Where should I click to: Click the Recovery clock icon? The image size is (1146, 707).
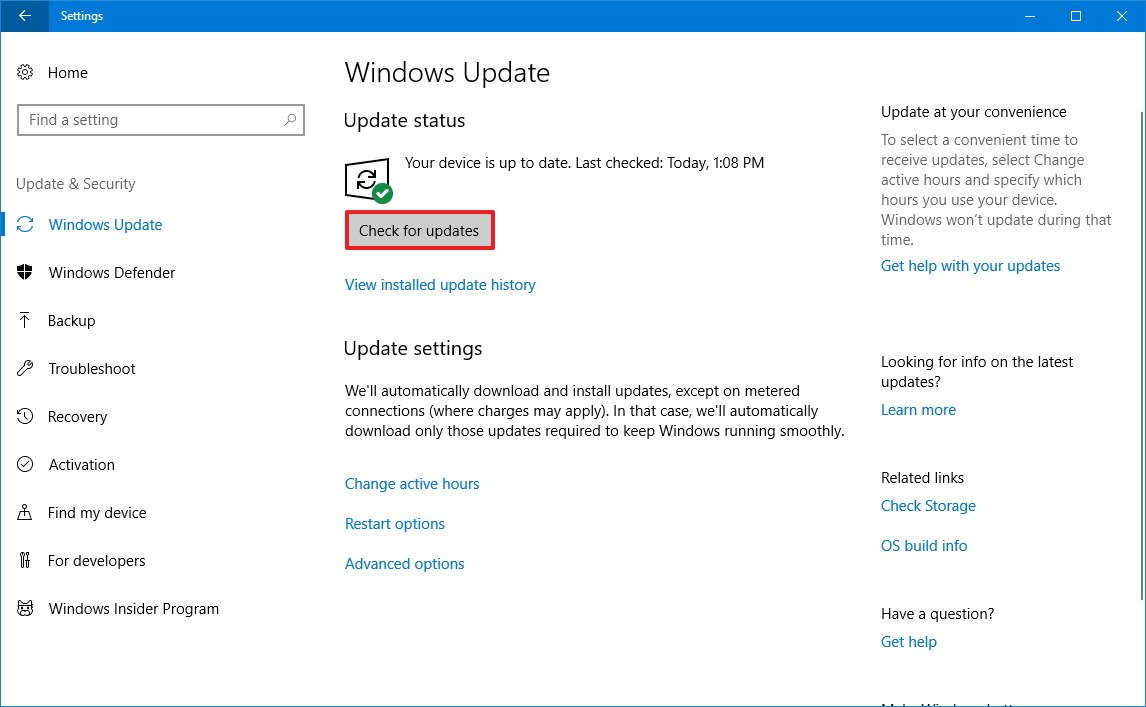25,416
